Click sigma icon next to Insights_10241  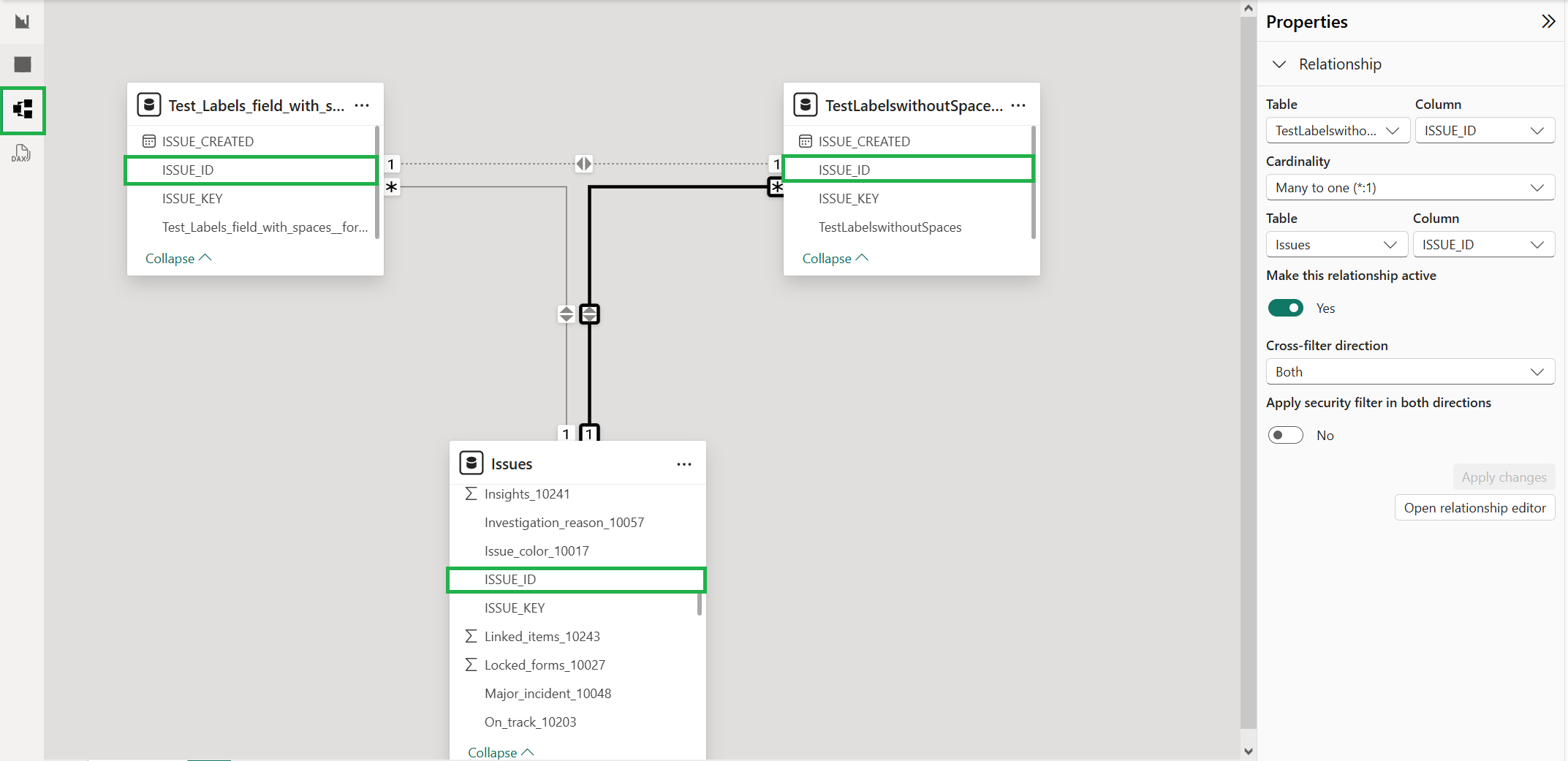[x=471, y=494]
